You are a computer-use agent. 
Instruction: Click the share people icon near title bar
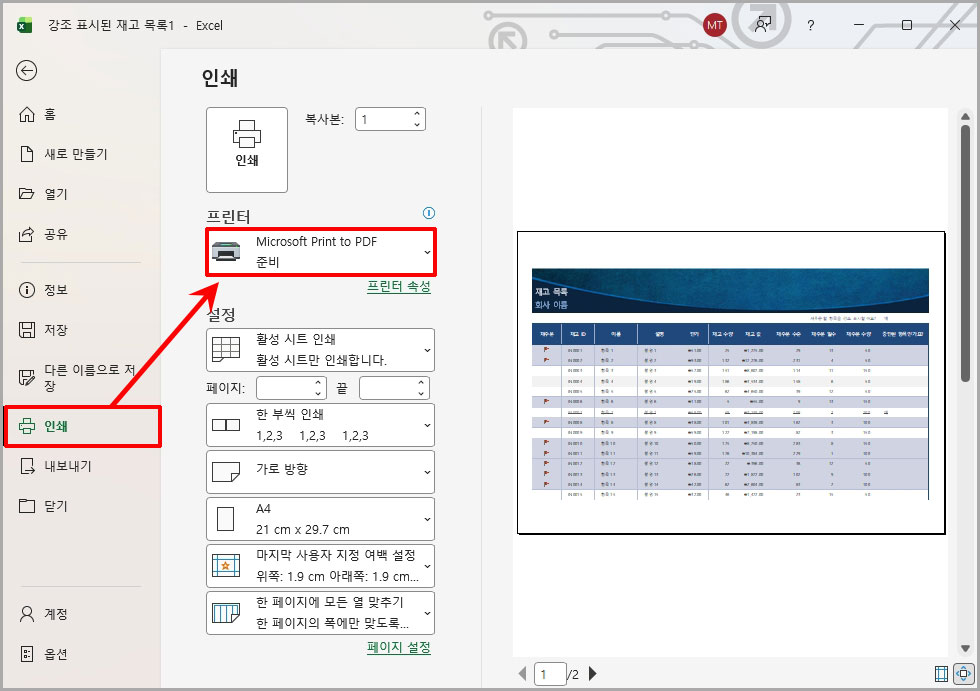pos(762,25)
